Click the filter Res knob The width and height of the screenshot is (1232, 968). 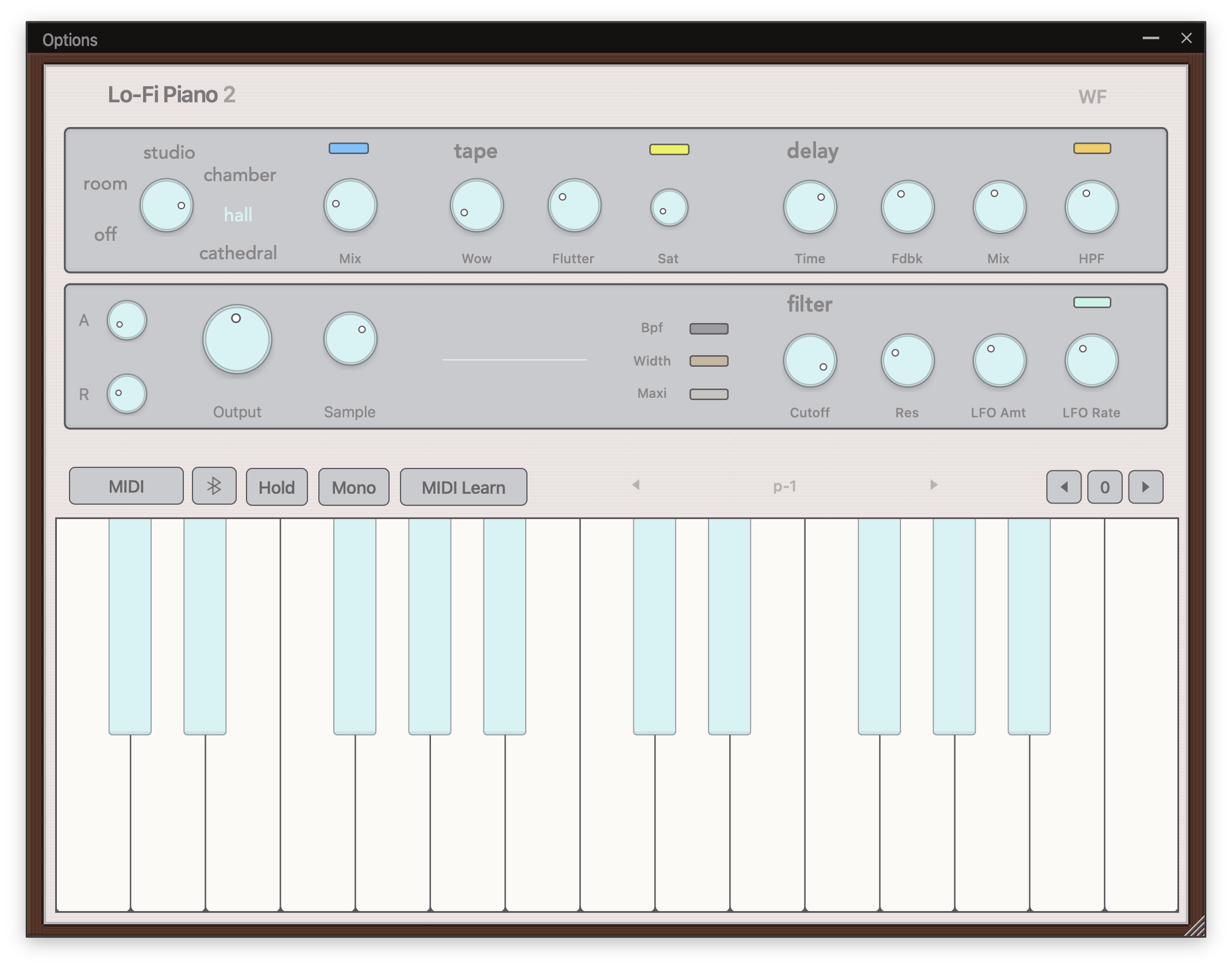(907, 360)
